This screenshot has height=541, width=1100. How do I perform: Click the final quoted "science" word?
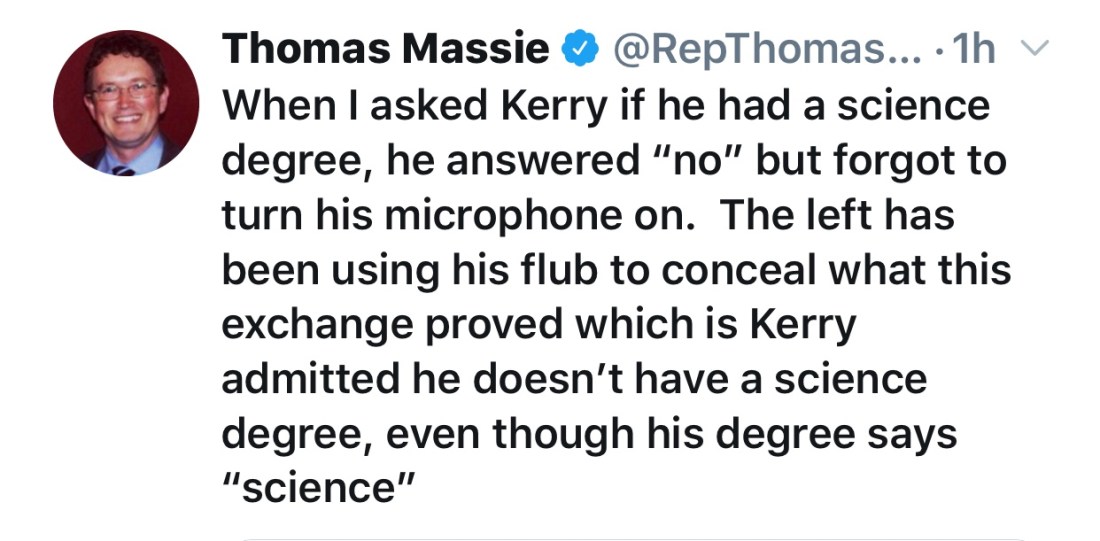pos(317,490)
